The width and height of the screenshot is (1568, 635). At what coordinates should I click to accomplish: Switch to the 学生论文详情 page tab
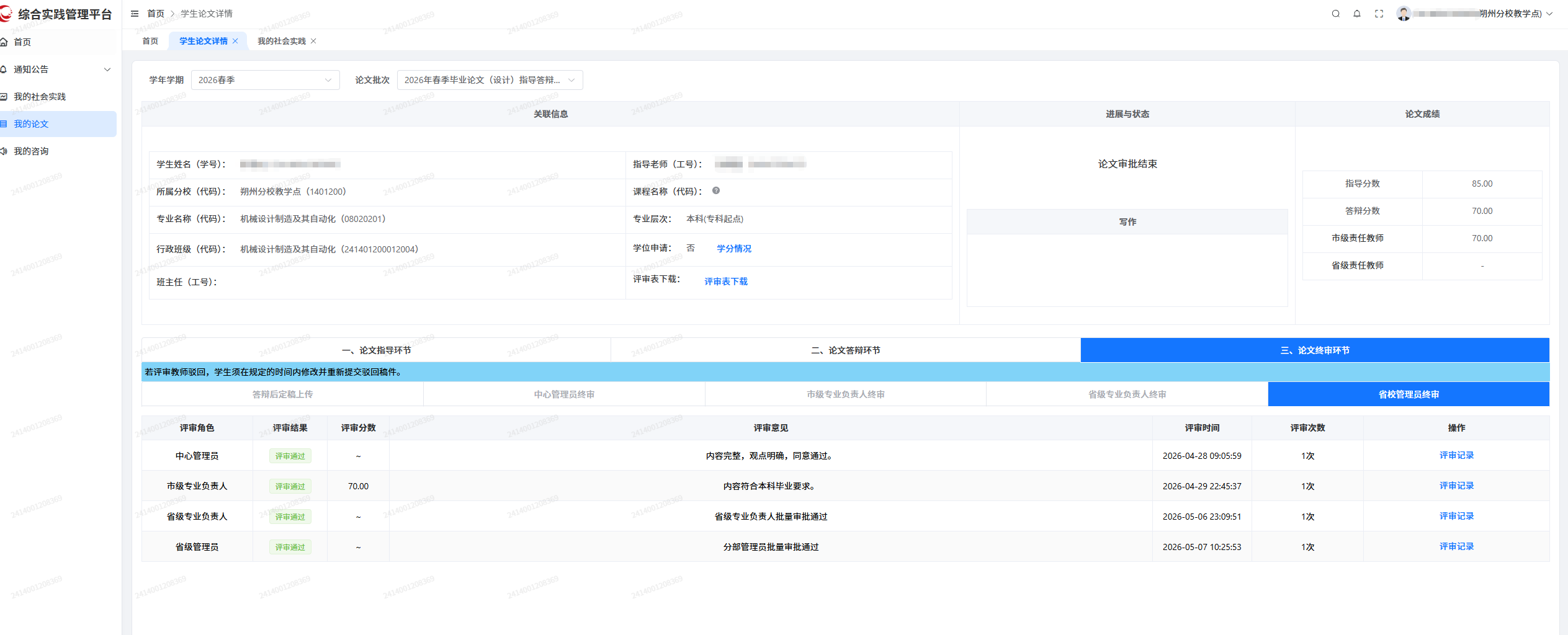[204, 41]
